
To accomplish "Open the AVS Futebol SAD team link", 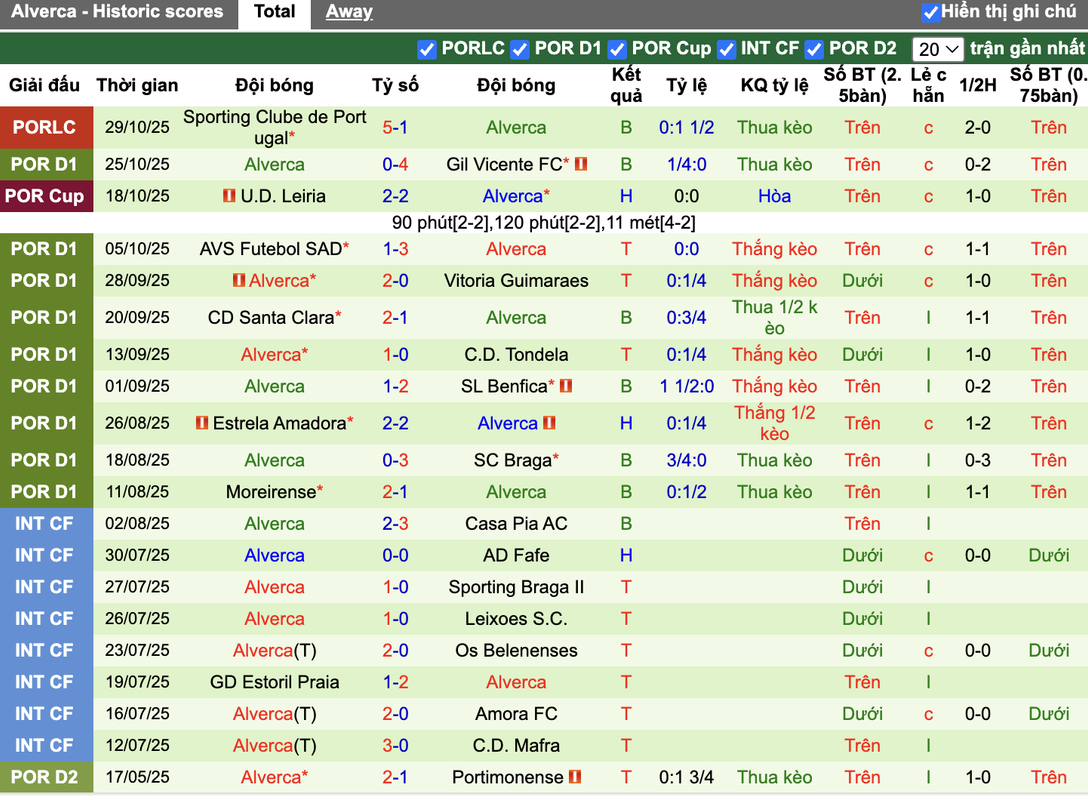I will 271,249.
